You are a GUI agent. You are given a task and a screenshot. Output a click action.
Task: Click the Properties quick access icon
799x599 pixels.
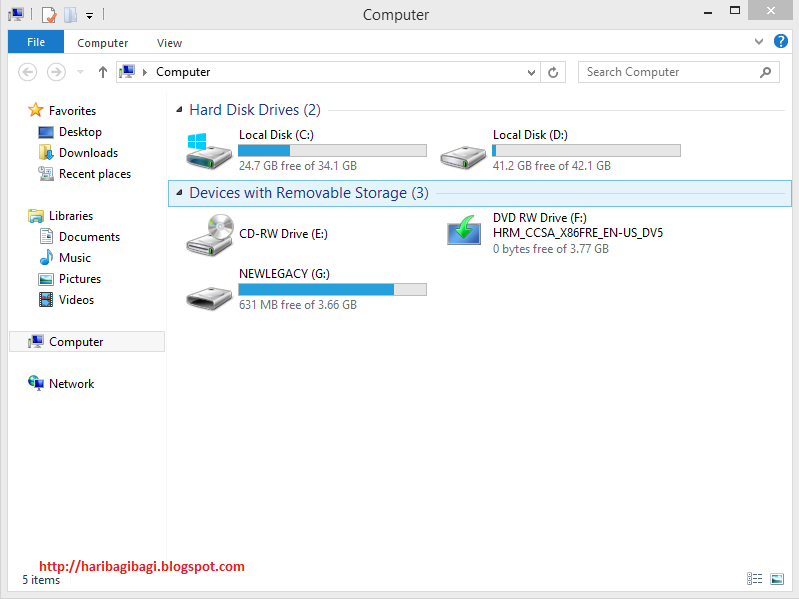(49, 15)
